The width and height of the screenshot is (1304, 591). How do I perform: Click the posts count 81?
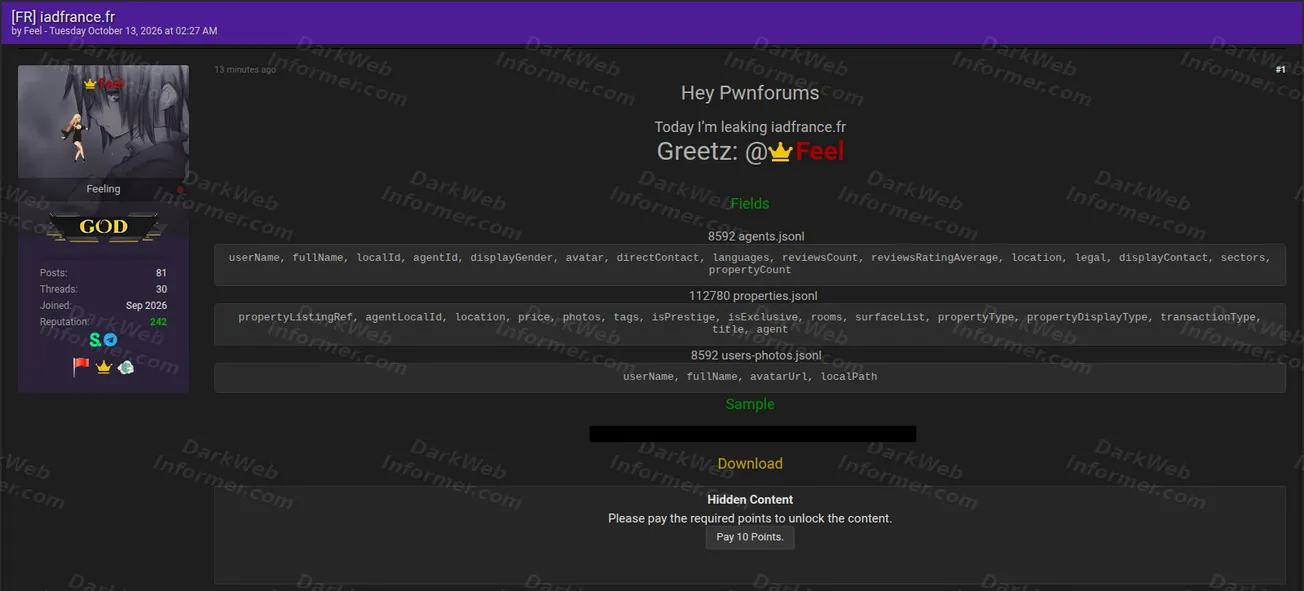pyautogui.click(x=161, y=273)
